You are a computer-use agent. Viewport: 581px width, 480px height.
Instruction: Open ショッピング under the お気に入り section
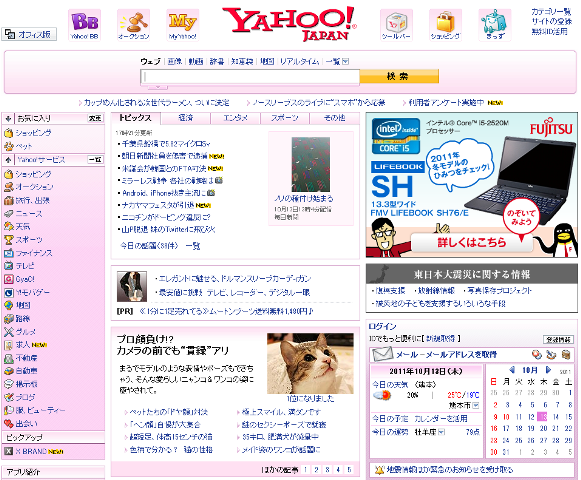pos(33,133)
